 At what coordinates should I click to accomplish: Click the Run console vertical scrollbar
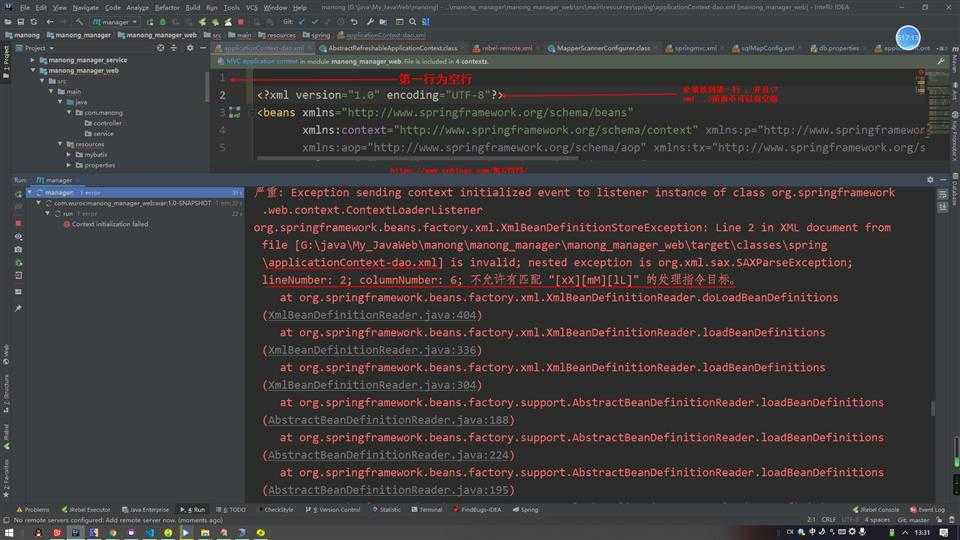click(x=932, y=408)
